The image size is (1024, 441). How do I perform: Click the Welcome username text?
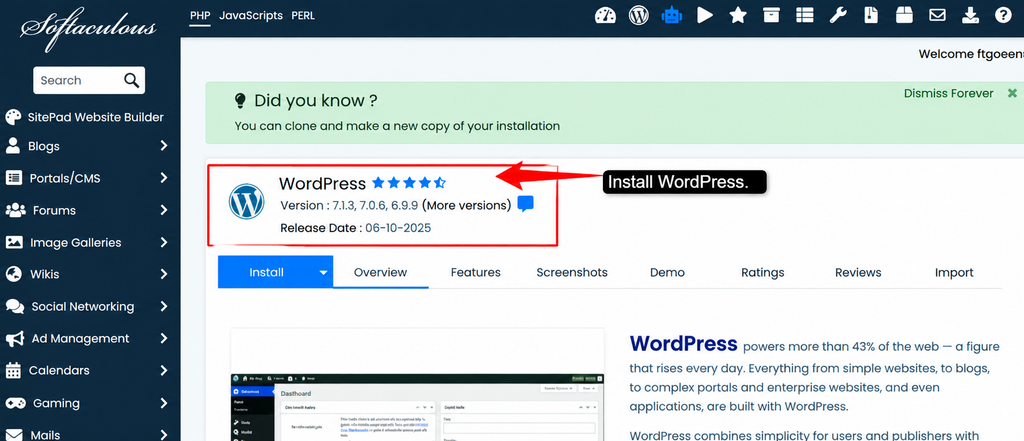(971, 54)
